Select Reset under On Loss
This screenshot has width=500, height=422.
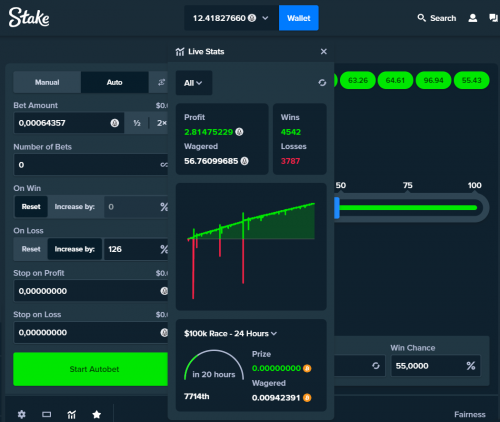coord(31,249)
